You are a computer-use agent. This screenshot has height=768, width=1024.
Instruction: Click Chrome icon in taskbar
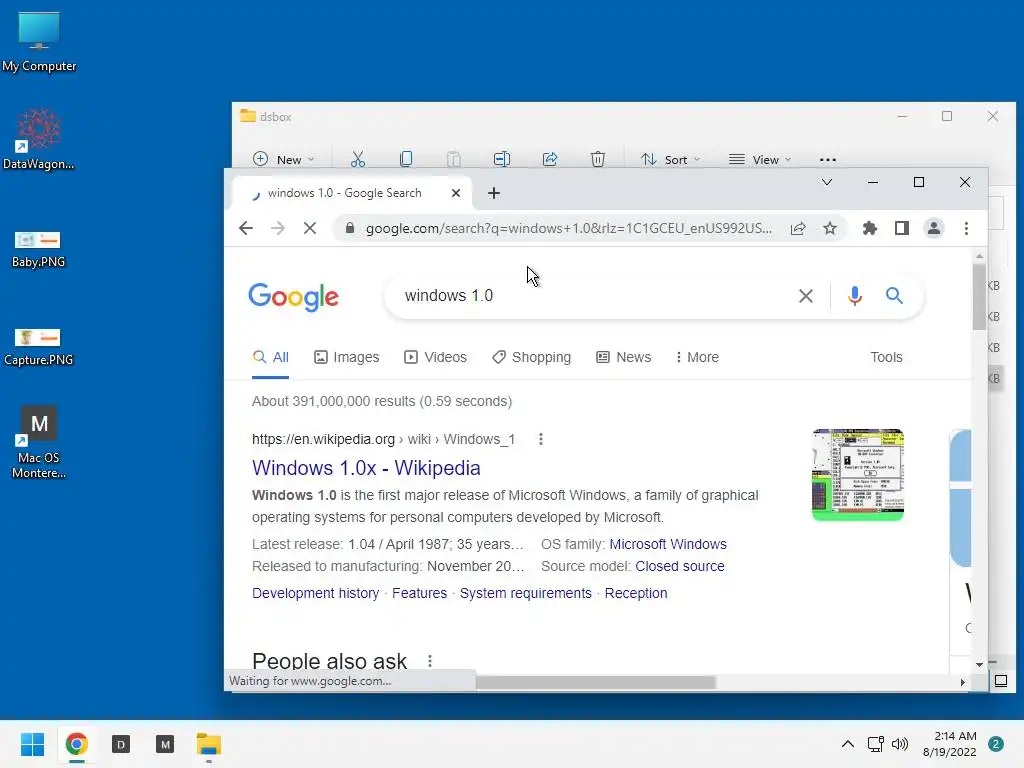point(76,744)
